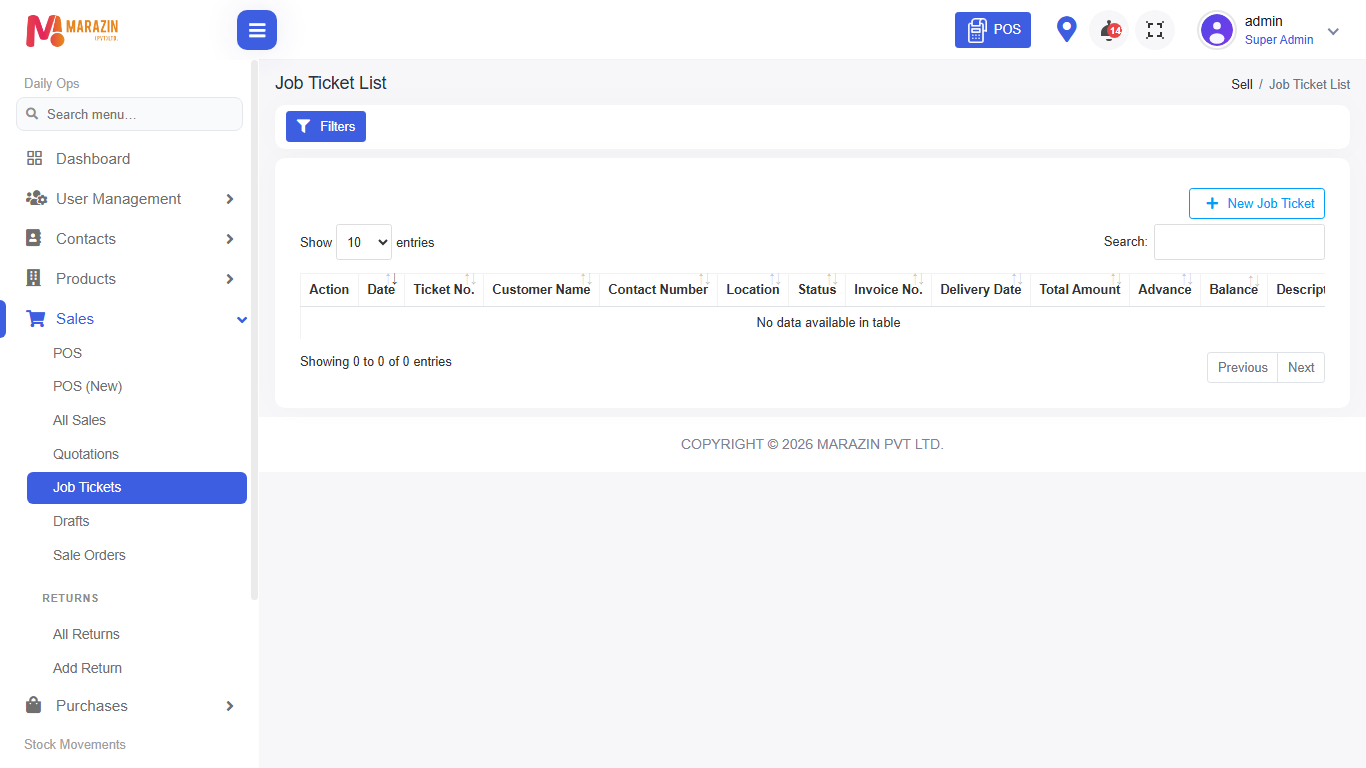This screenshot has height=768, width=1366.
Task: Expand the Purchases submenu chevron
Action: click(x=230, y=706)
